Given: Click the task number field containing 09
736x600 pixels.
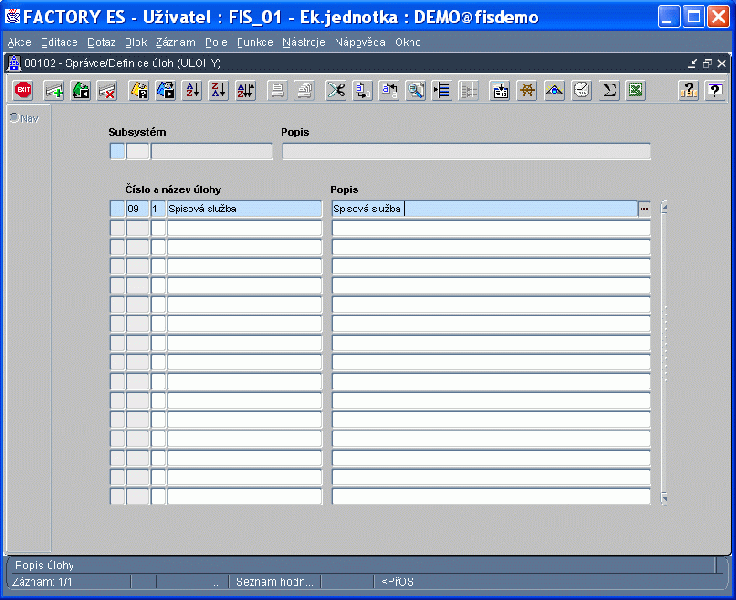Looking at the screenshot, I should click(138, 208).
